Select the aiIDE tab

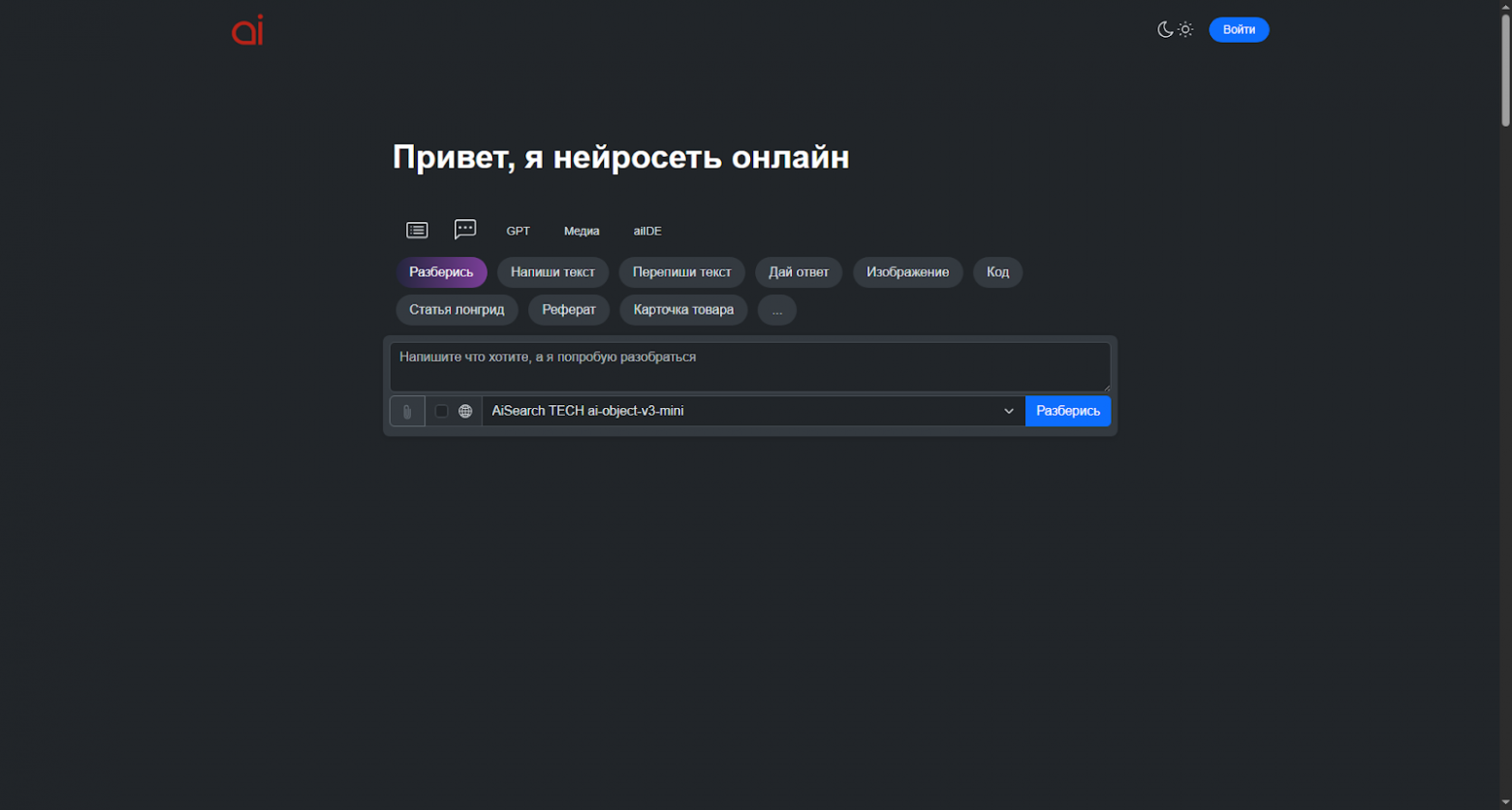646,231
